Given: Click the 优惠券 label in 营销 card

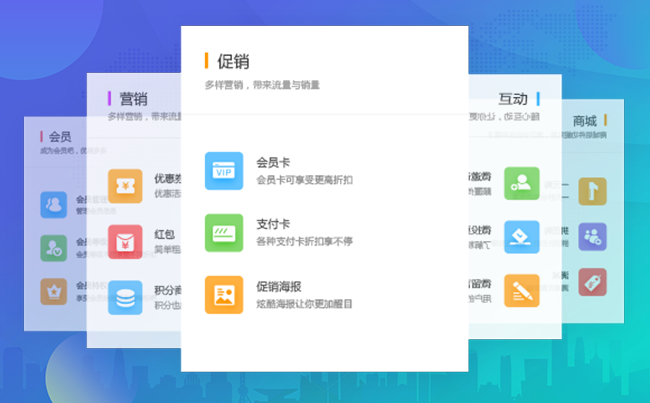Looking at the screenshot, I should tap(167, 179).
